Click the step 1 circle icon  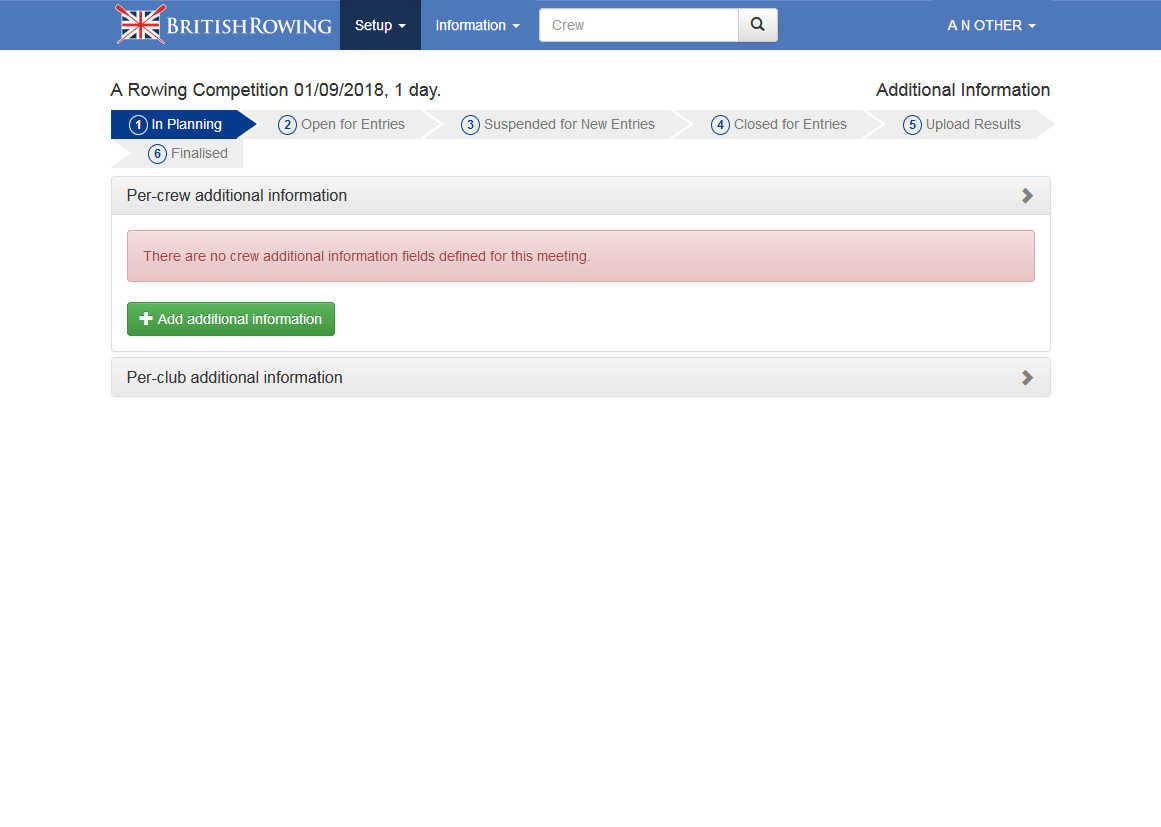(x=138, y=125)
